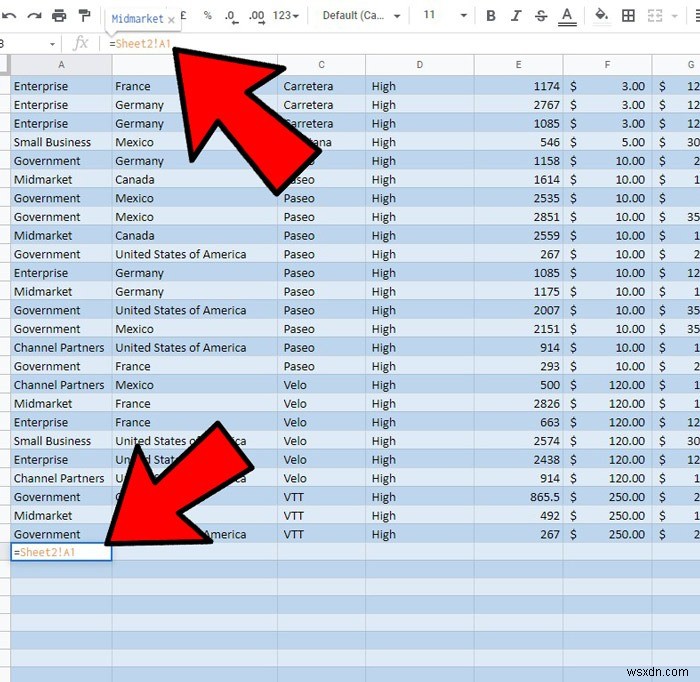The image size is (700, 682).
Task: Click the Merge cells icon
Action: [x=654, y=16]
